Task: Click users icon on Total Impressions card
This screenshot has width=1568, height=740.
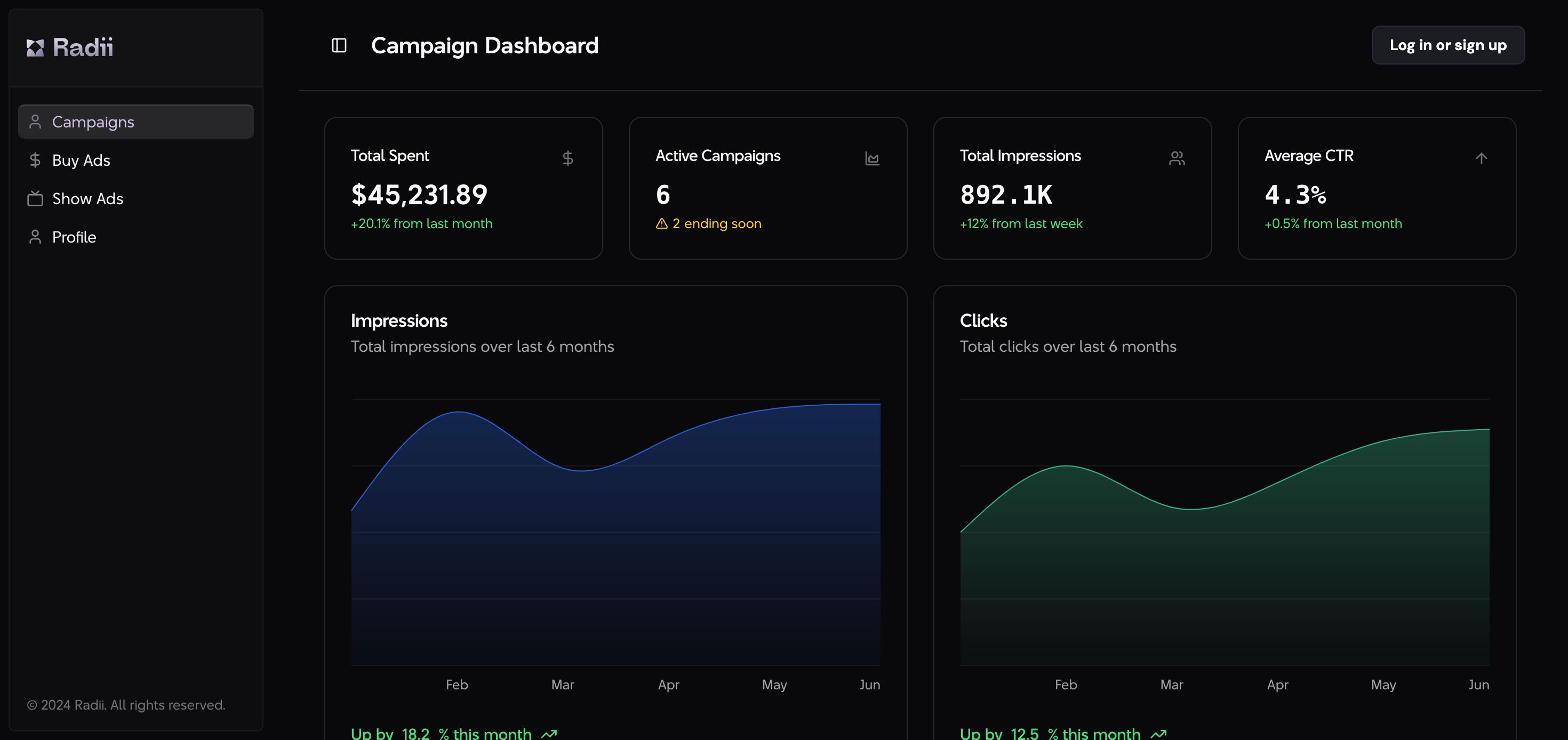Action: pos(1177,158)
